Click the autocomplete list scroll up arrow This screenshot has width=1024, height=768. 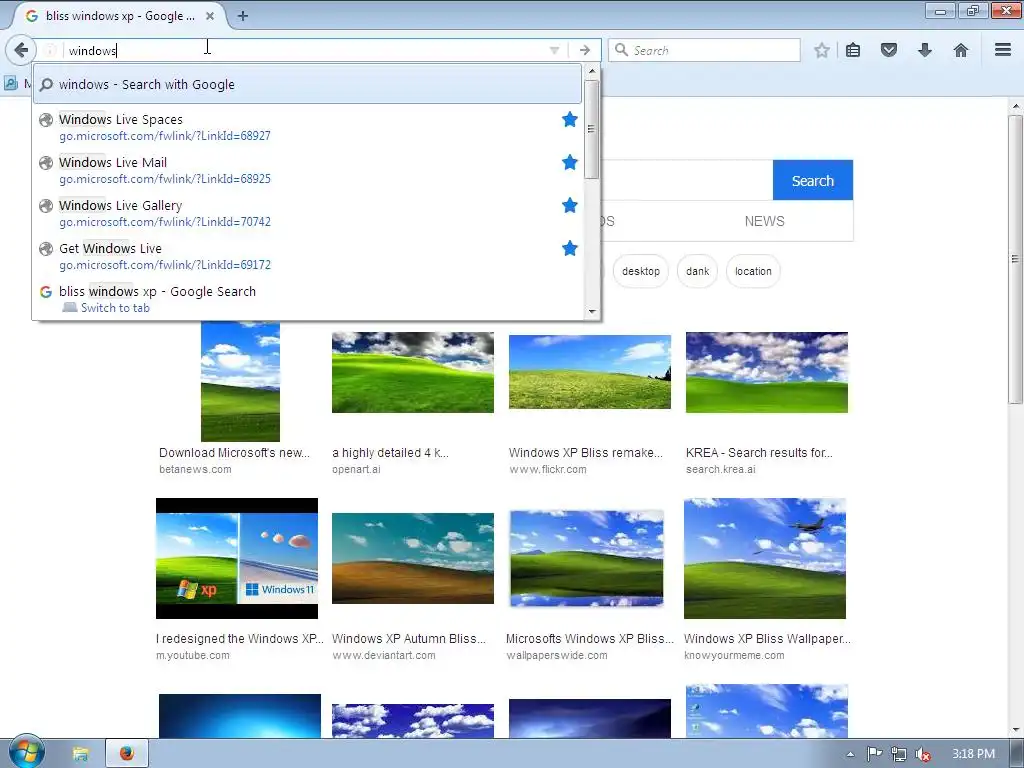[592, 71]
